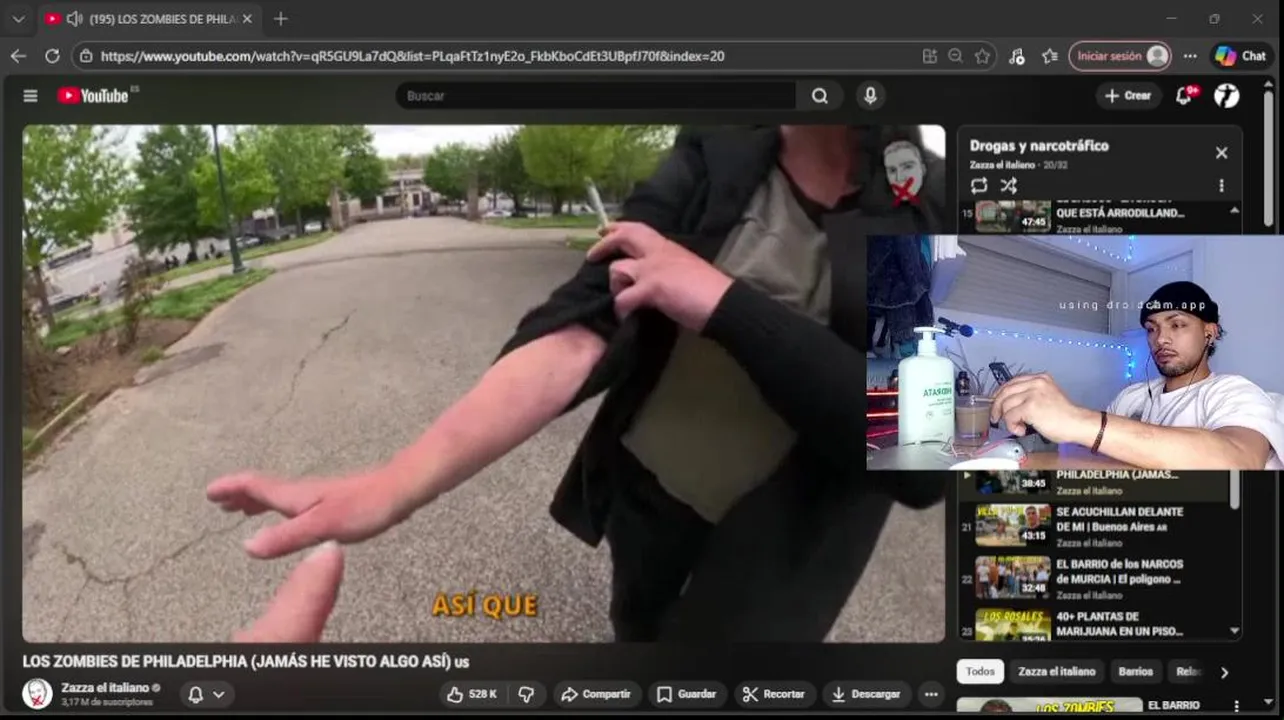The image size is (1284, 720).
Task: Close the Drogas y narcotráfico playlist panel
Action: point(1221,153)
